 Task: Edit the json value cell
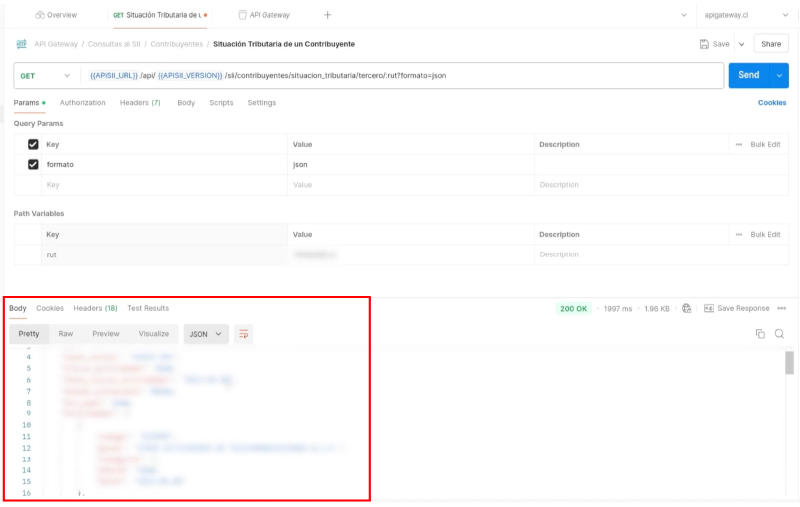click(x=411, y=165)
